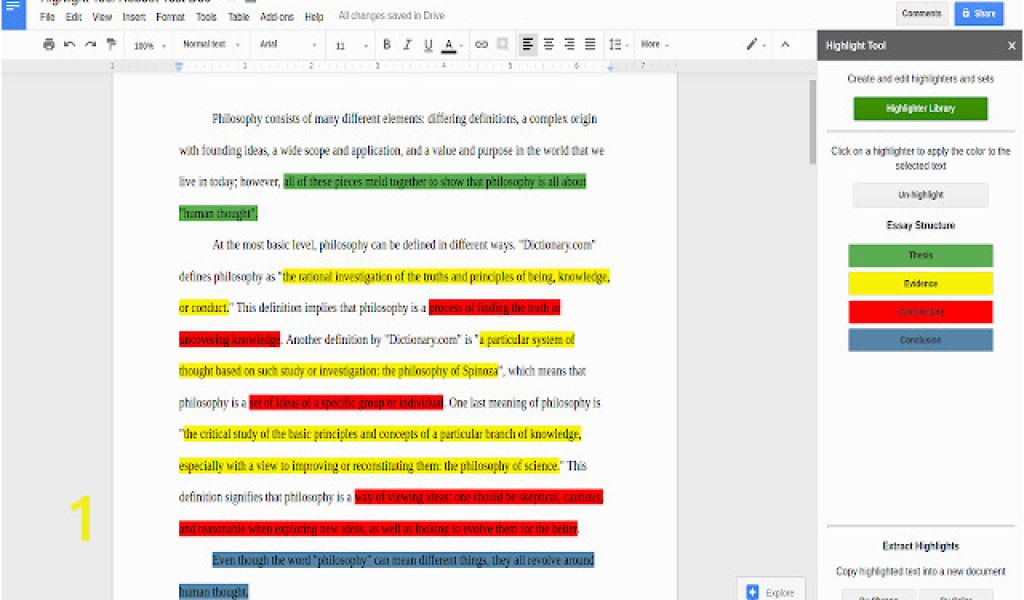The image size is (1024, 600).
Task: Toggle Underline formatting
Action: [x=428, y=44]
